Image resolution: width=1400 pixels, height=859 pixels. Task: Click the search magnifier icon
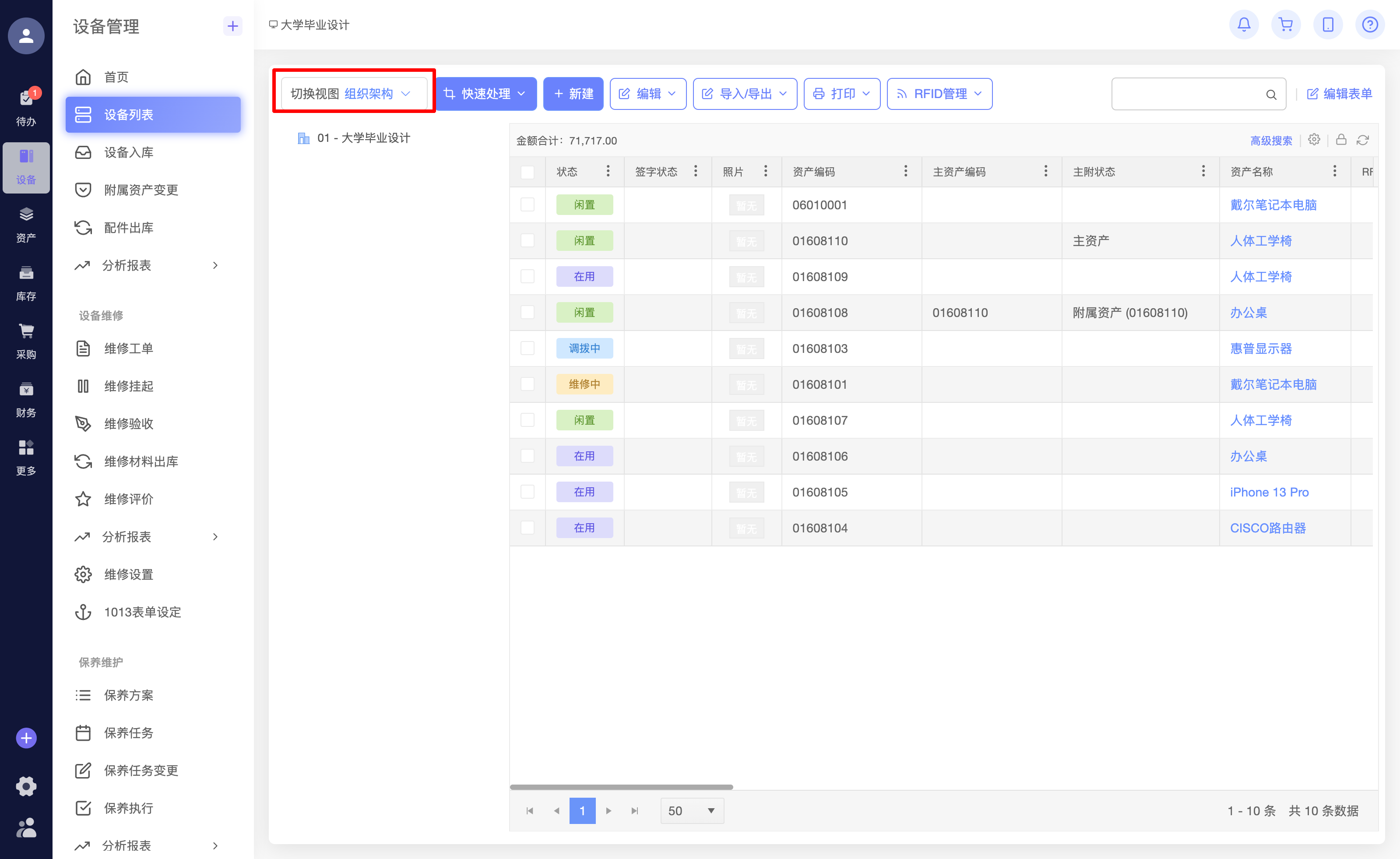1271,95
